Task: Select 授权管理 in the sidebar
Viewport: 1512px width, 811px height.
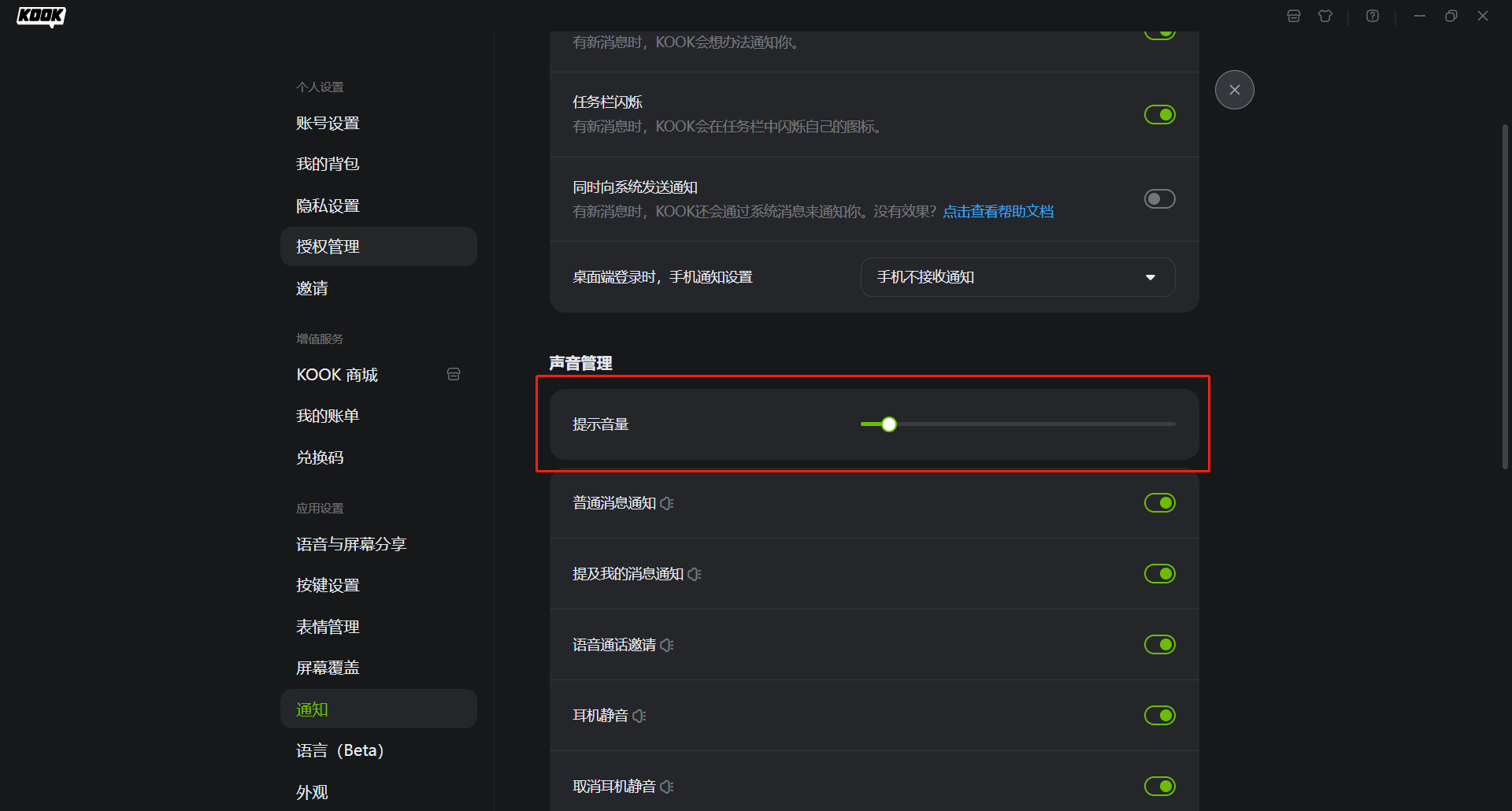Action: coord(328,246)
